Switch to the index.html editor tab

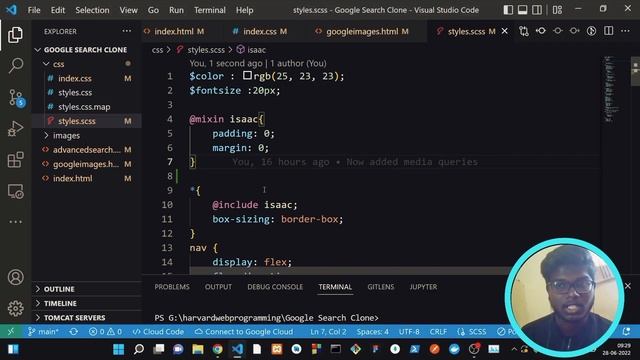[174, 31]
